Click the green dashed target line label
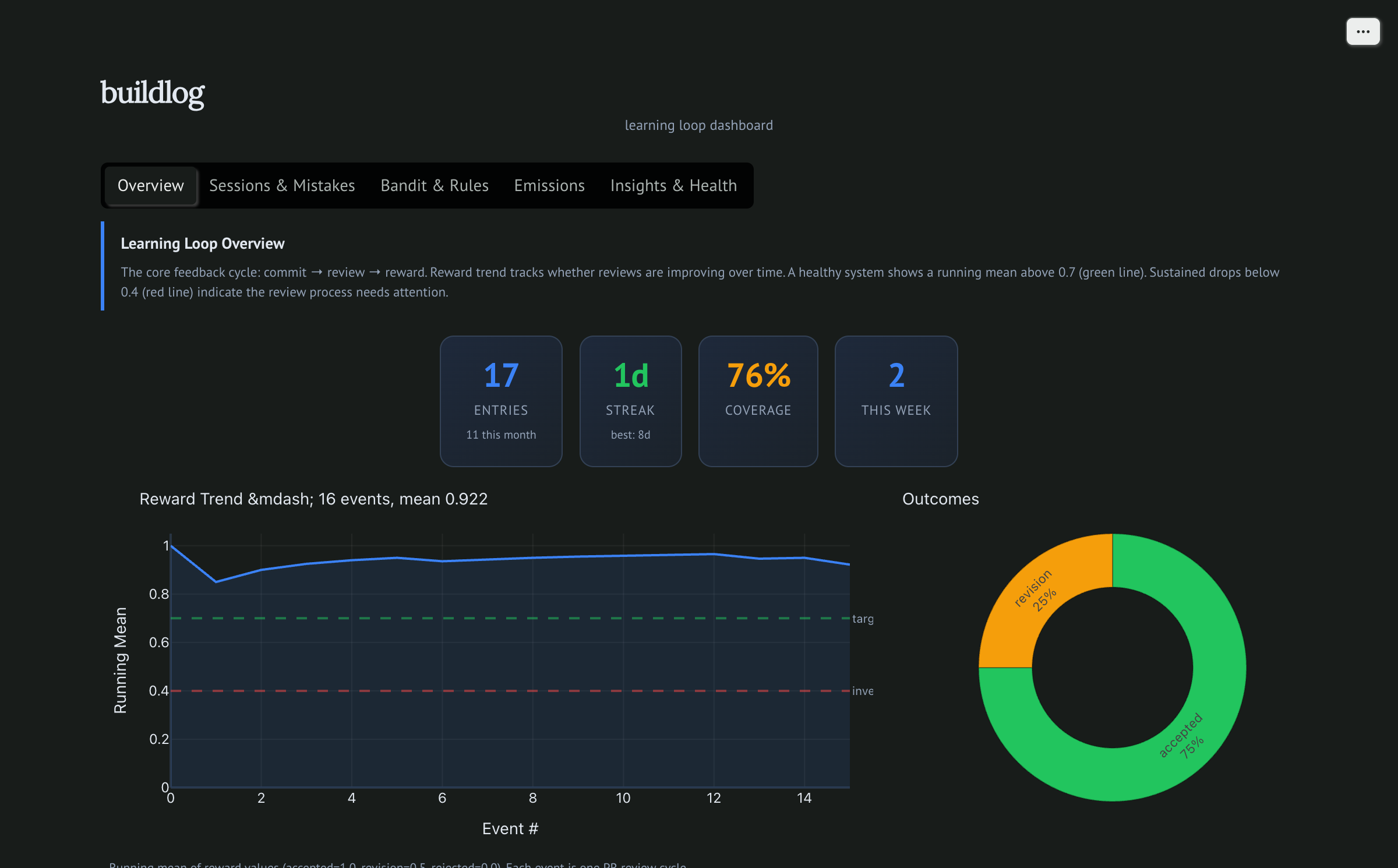This screenshot has height=868, width=1398. pos(863,619)
